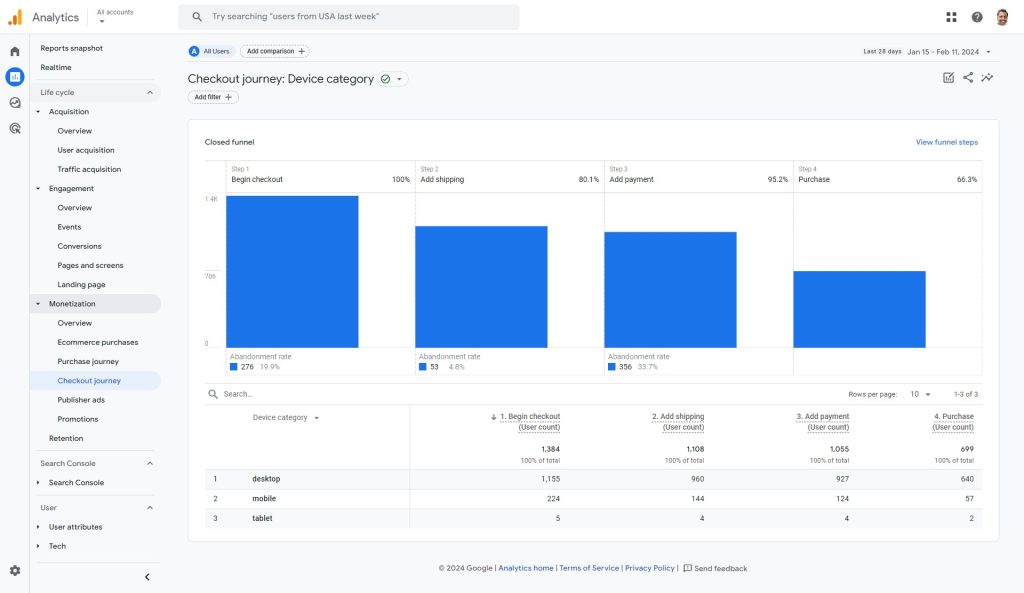Open User acquisition report

click(86, 150)
